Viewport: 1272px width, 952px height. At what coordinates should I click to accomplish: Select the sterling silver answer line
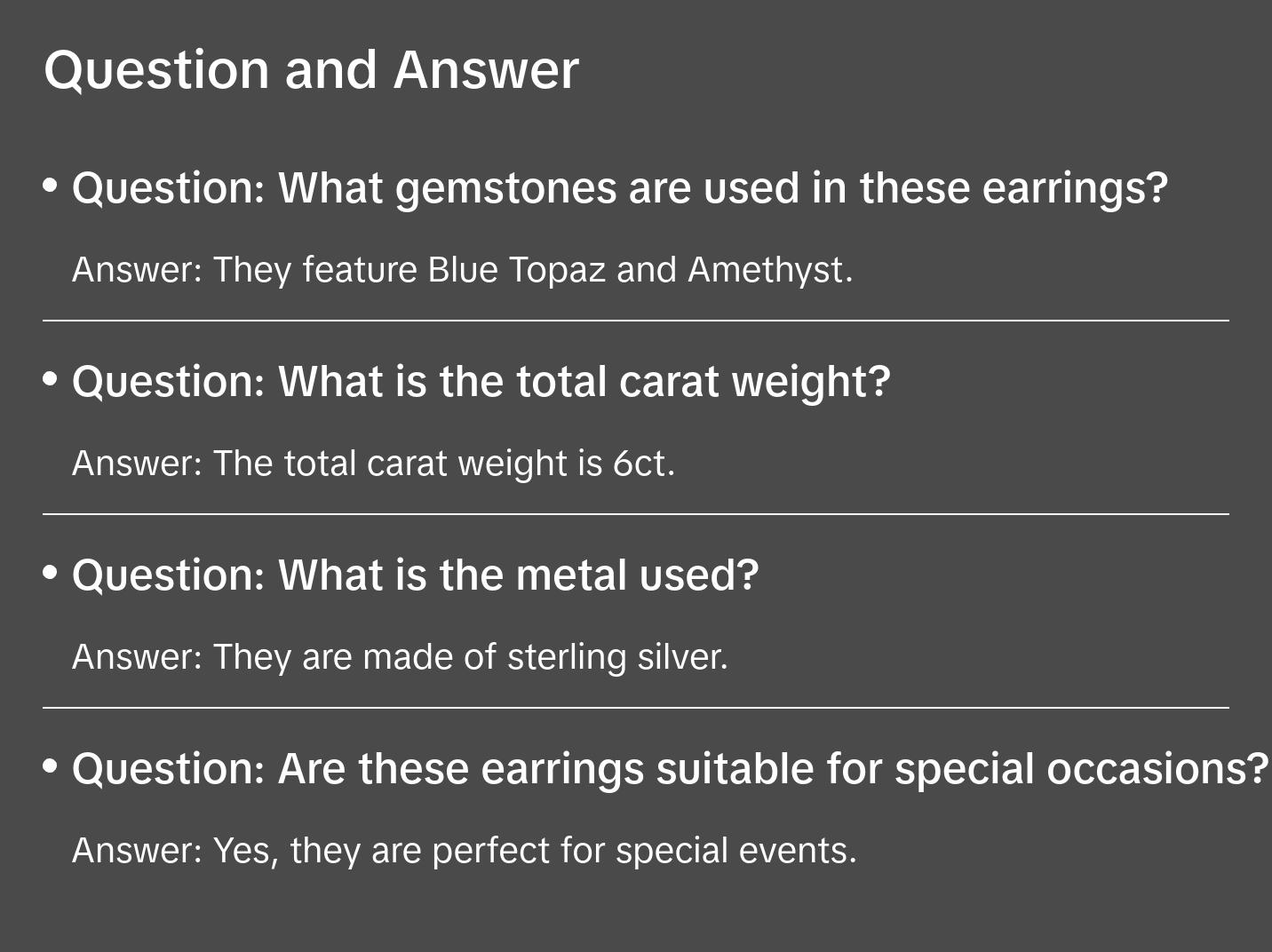click(400, 657)
